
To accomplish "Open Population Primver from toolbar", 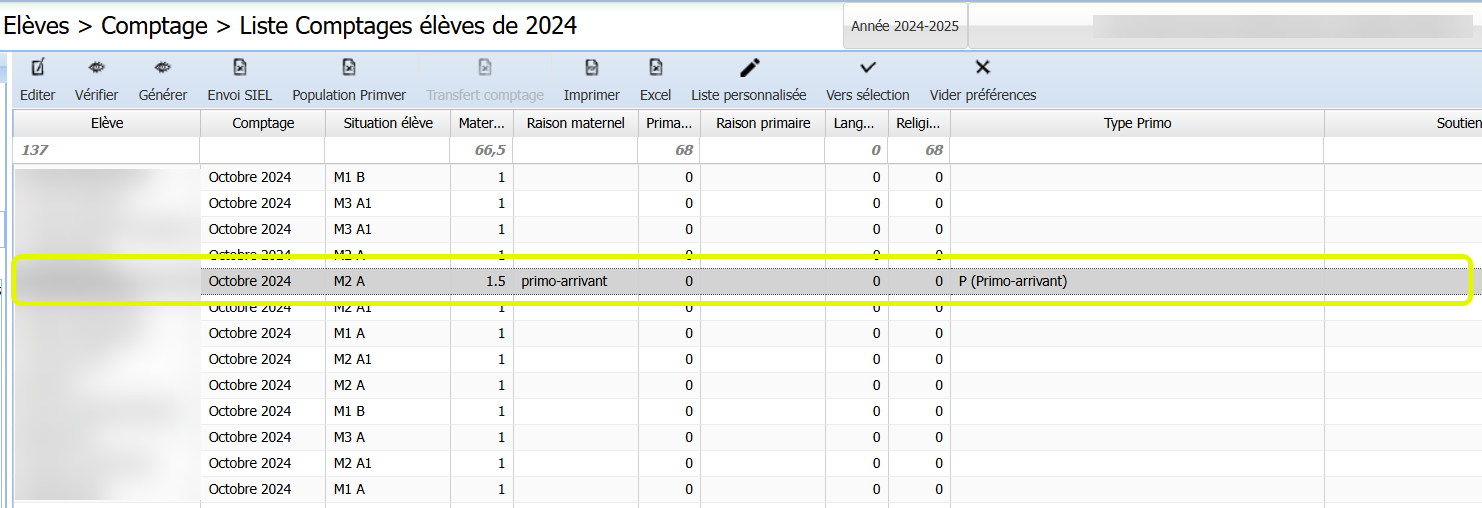I will (348, 68).
